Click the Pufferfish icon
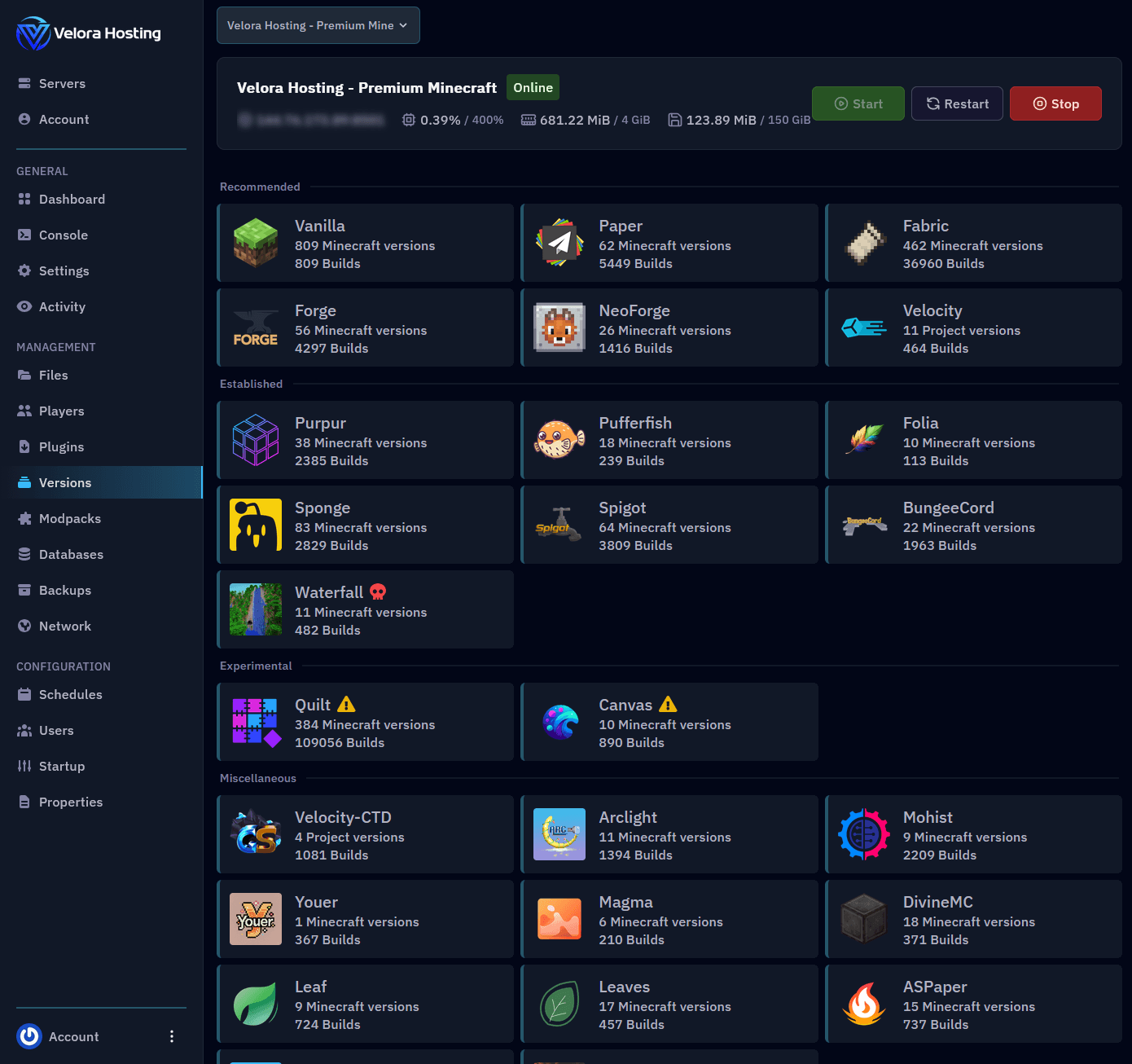 click(559, 441)
